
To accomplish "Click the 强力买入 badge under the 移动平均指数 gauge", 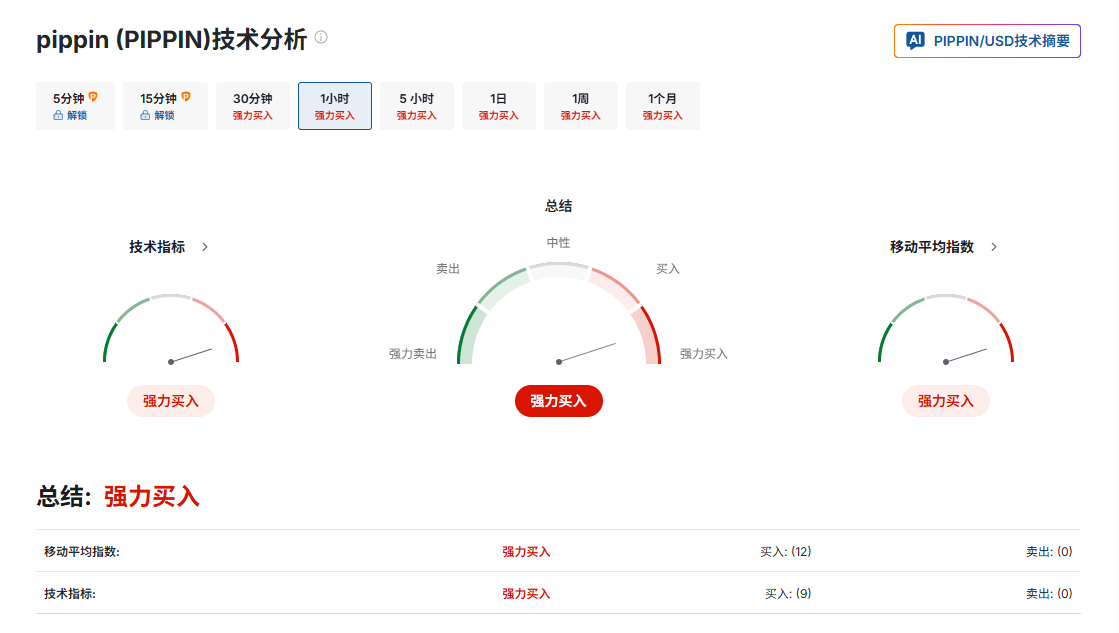I will coord(946,401).
